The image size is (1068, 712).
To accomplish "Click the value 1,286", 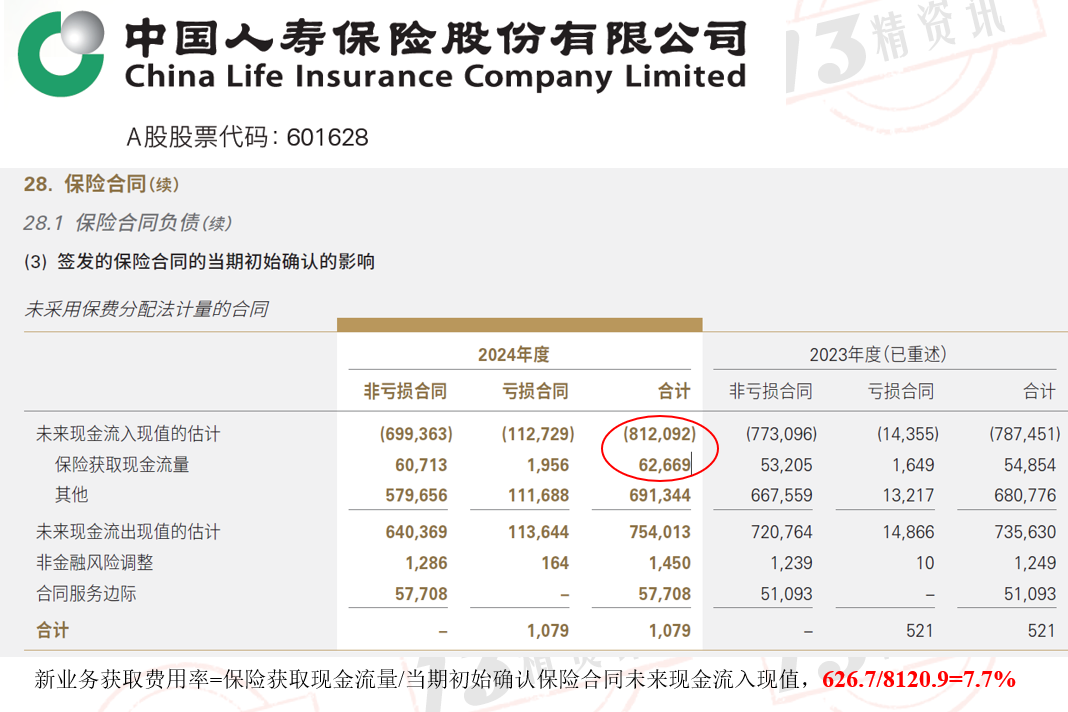I will (x=426, y=563).
